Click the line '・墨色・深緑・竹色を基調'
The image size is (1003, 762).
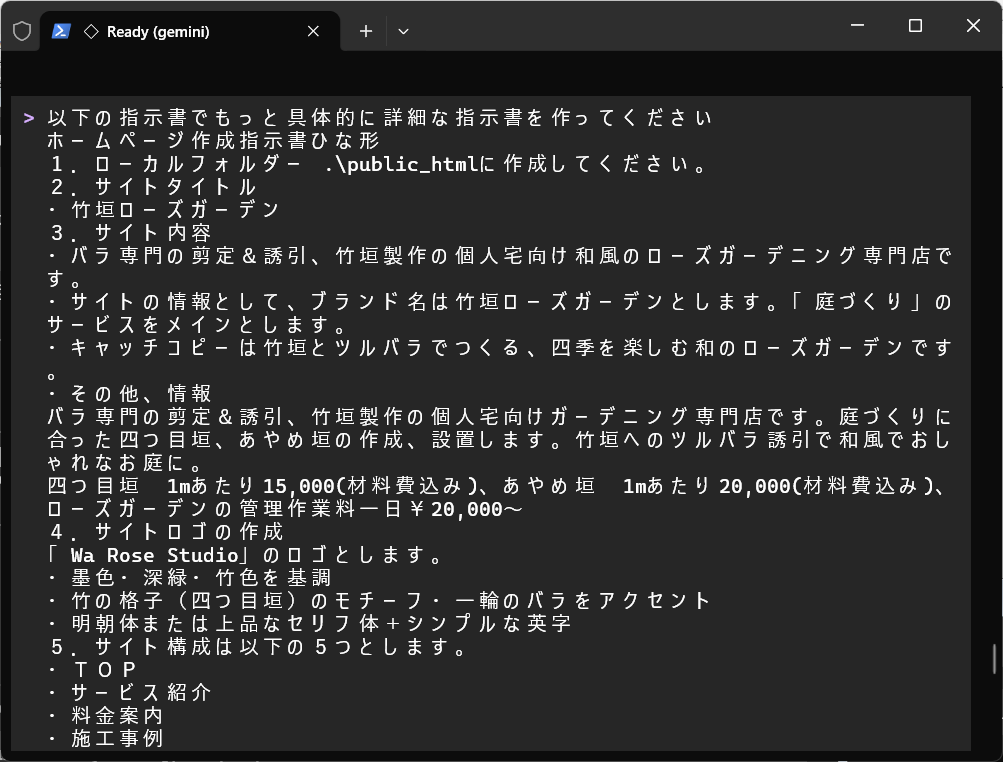click(190, 578)
